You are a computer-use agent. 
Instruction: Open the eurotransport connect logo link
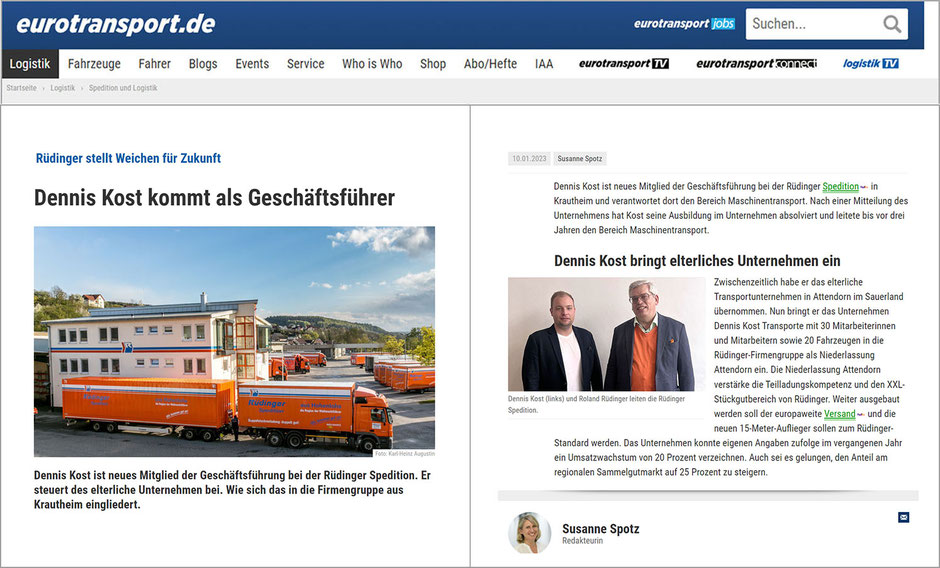[x=756, y=64]
